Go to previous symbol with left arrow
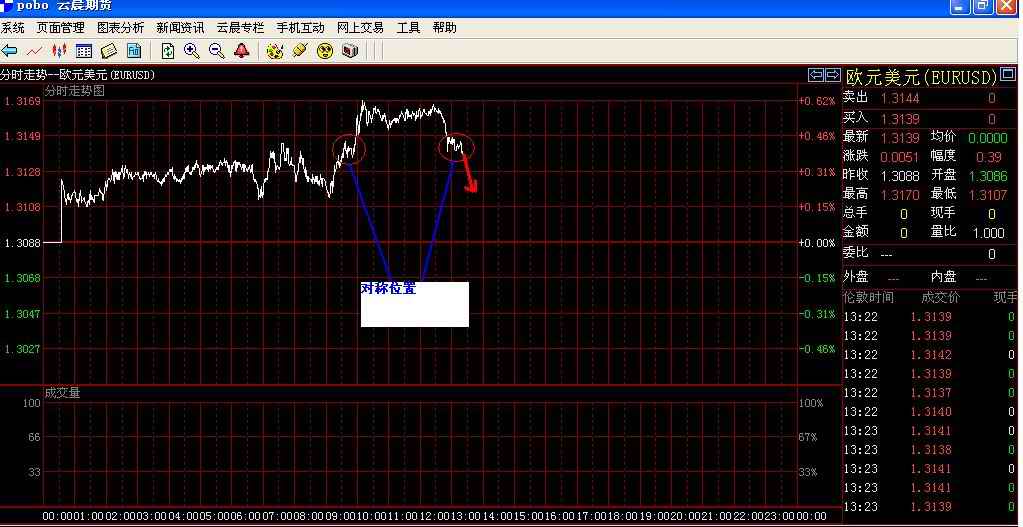This screenshot has height=527, width=1023. point(816,74)
